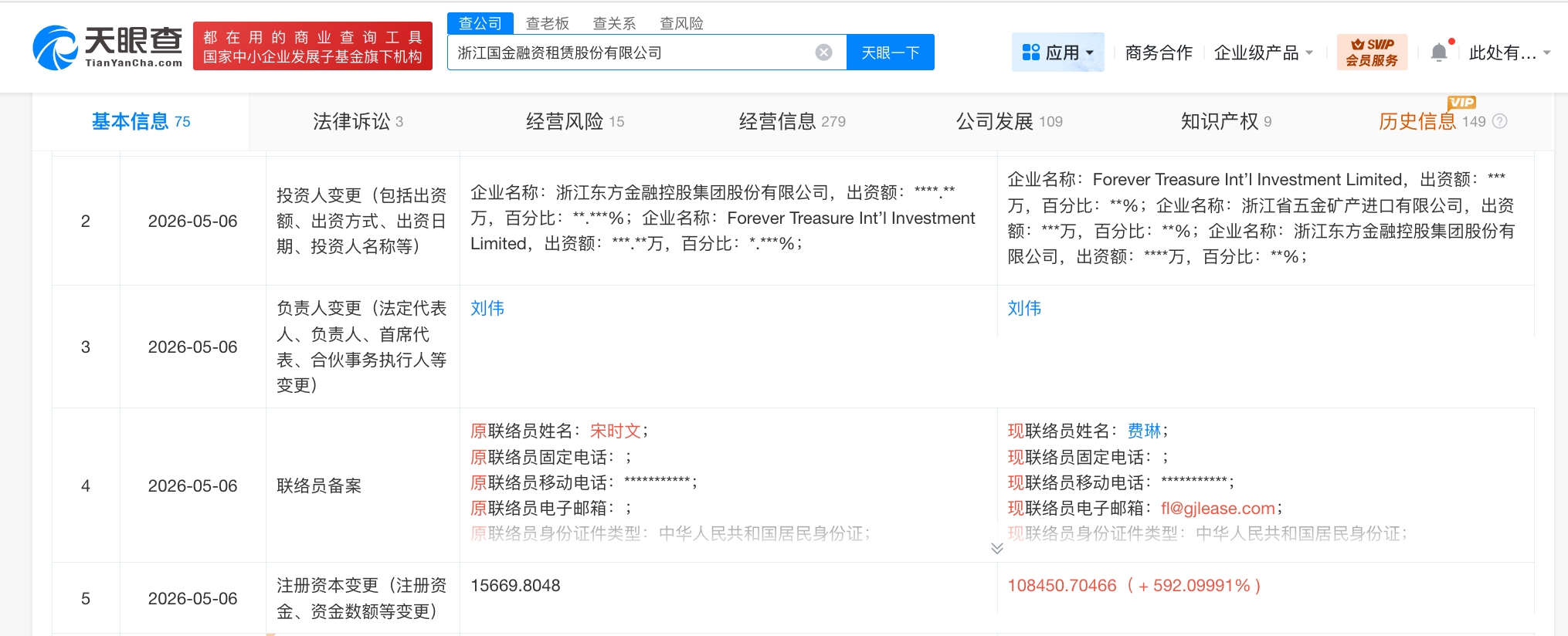This screenshot has width=1568, height=636.
Task: Click the date in row 3
Action: [192, 347]
